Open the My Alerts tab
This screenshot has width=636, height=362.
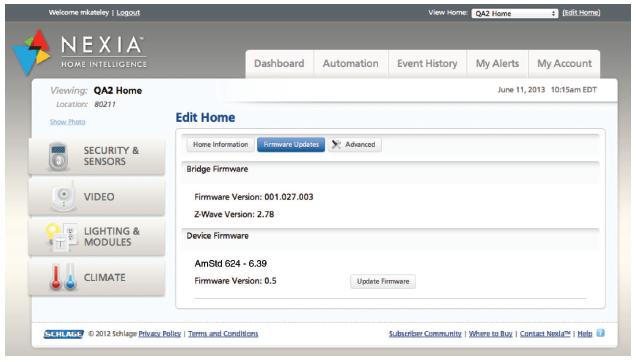coord(497,64)
